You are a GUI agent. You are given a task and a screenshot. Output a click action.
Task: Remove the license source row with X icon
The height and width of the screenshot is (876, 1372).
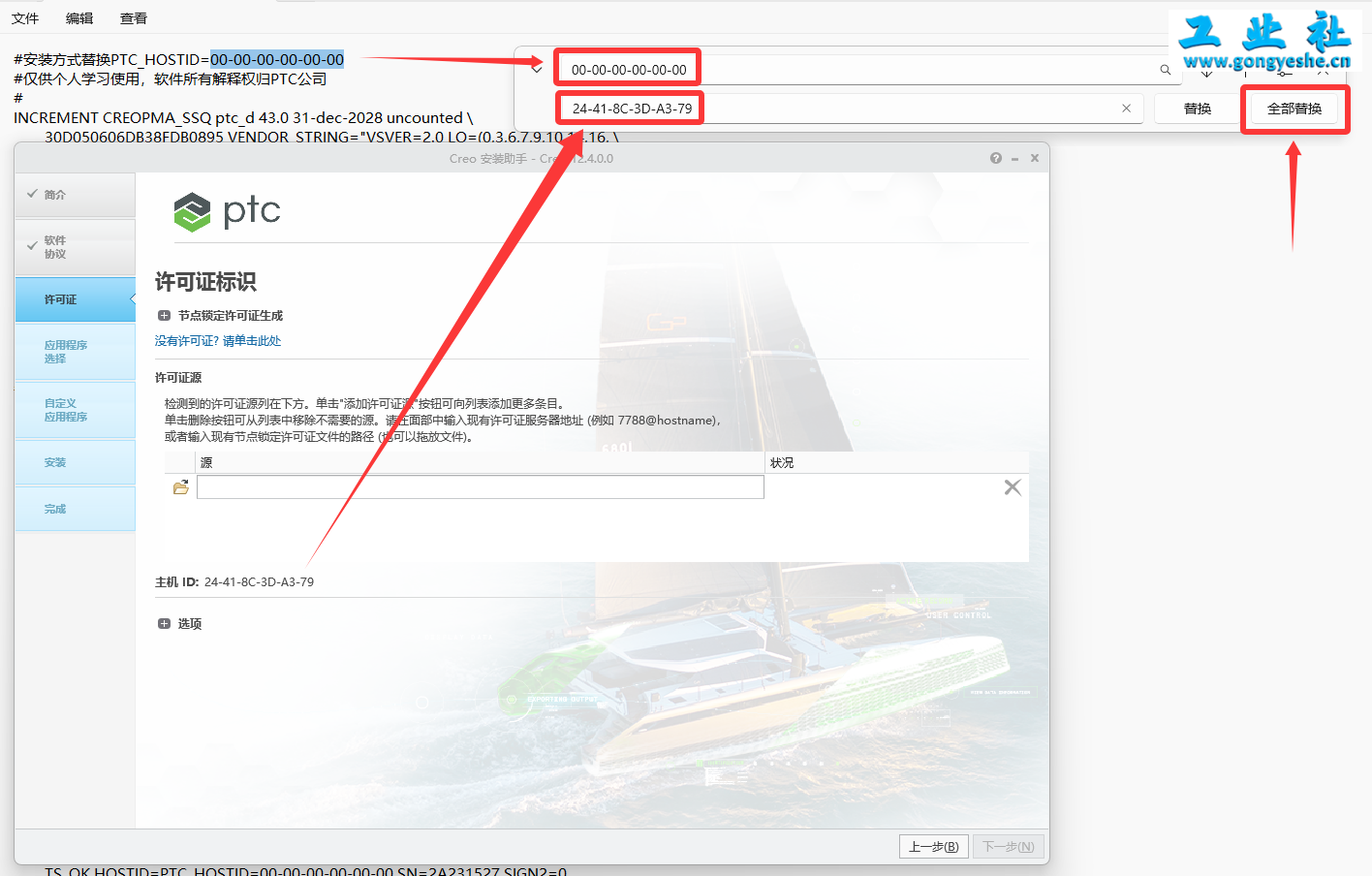click(1013, 487)
